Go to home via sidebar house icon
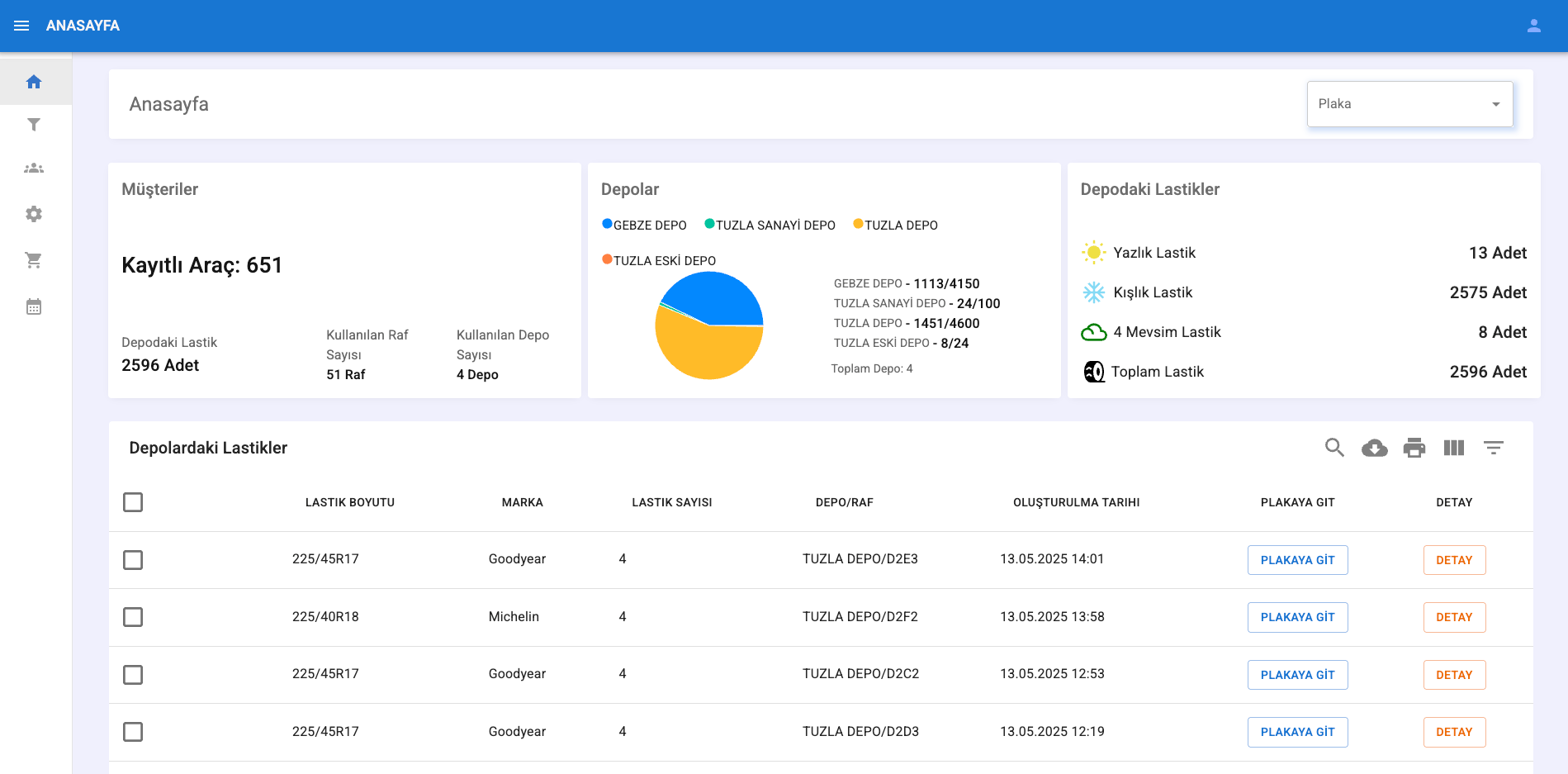 (x=34, y=82)
